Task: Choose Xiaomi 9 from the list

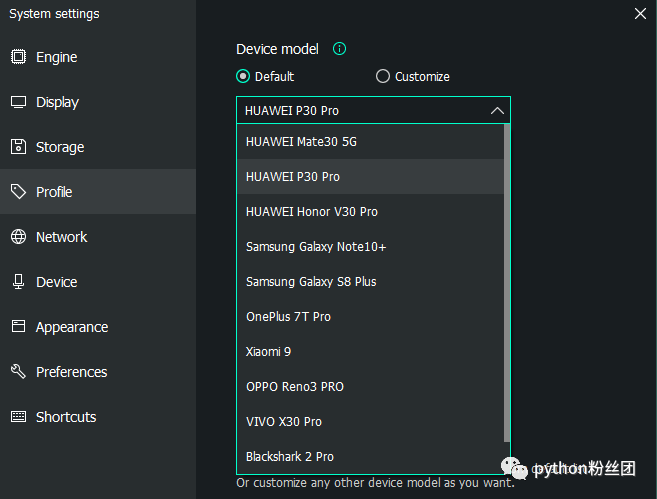Action: coord(370,352)
